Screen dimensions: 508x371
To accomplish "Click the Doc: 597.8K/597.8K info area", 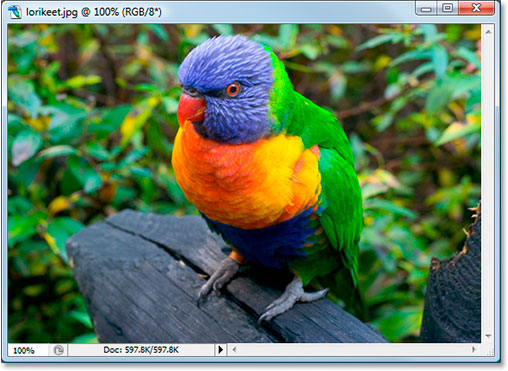I will 141,350.
